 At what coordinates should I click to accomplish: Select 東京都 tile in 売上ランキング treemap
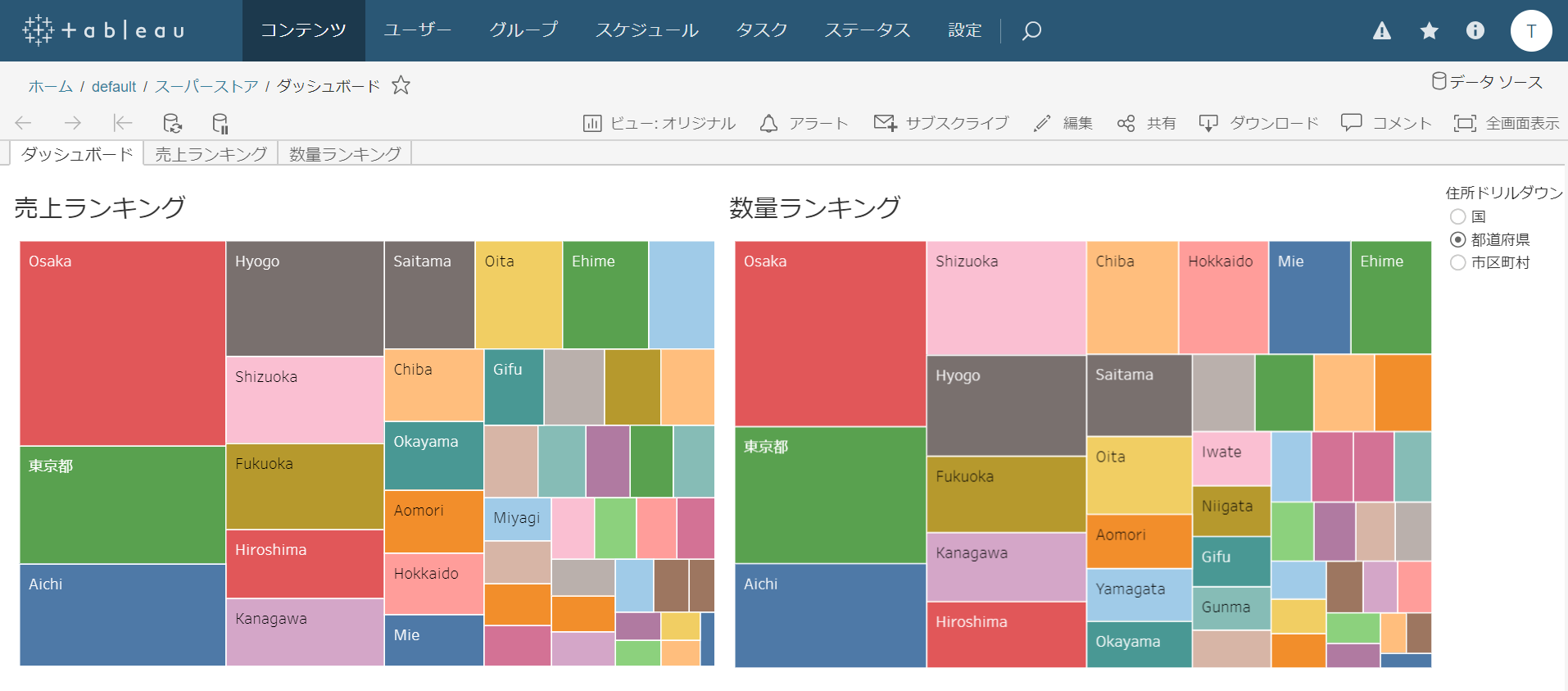123,505
